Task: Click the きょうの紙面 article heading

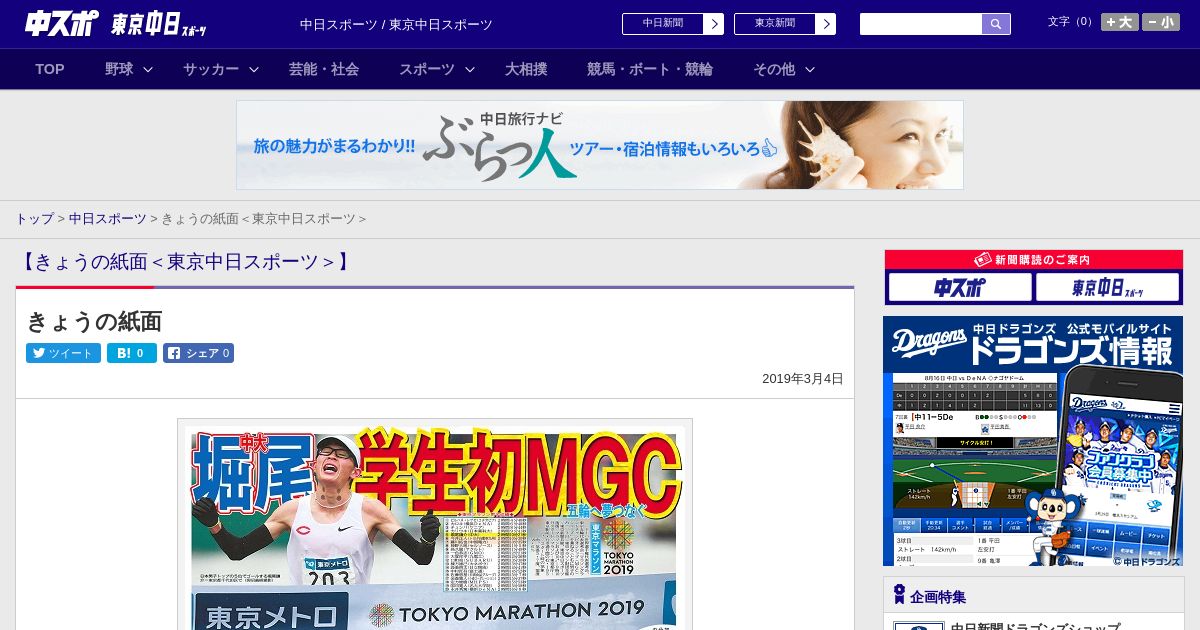Action: pyautogui.click(x=94, y=321)
